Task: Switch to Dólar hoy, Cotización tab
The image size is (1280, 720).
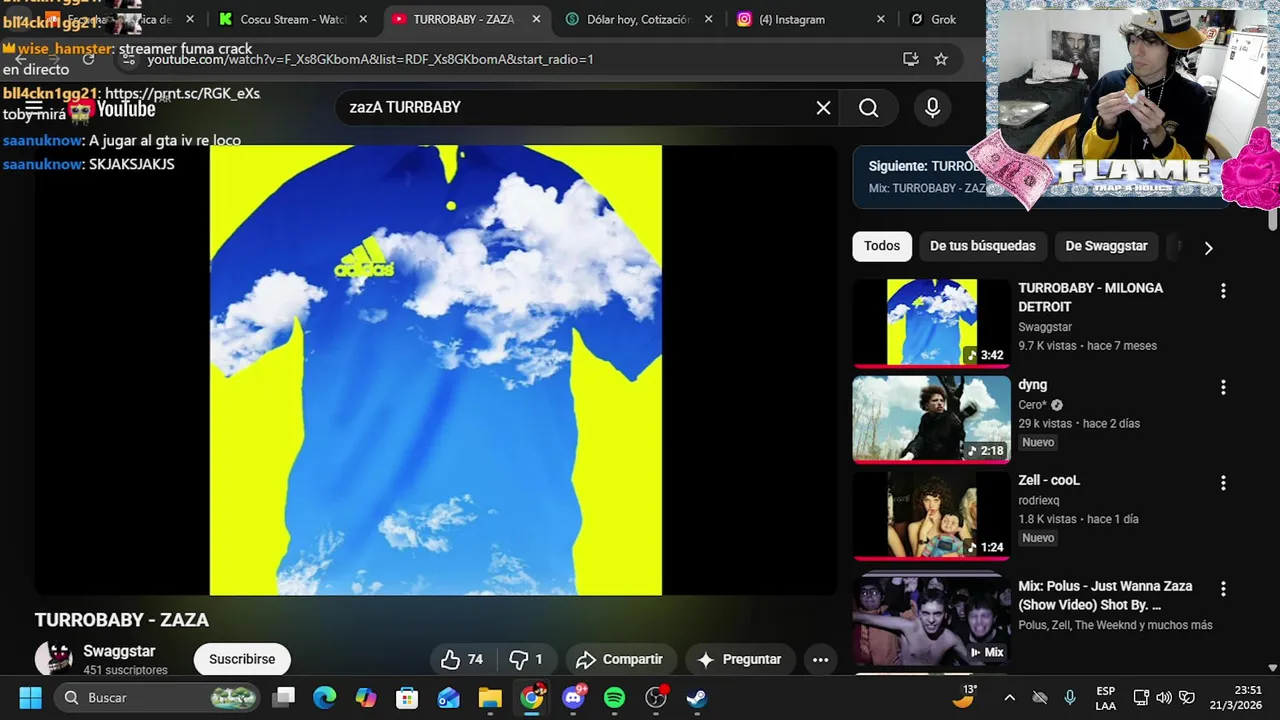Action: pos(640,19)
